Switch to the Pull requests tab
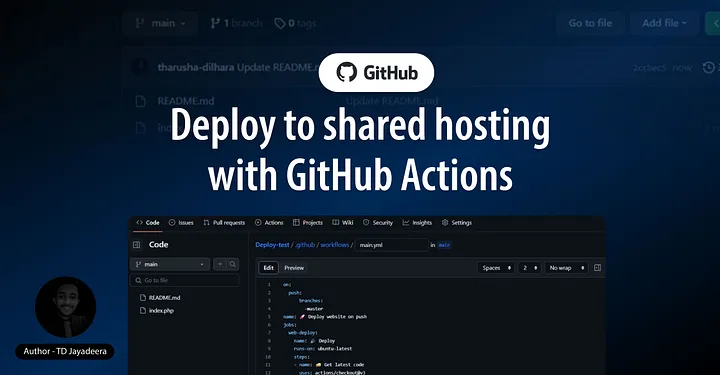This screenshot has height=375, width=720. click(224, 223)
